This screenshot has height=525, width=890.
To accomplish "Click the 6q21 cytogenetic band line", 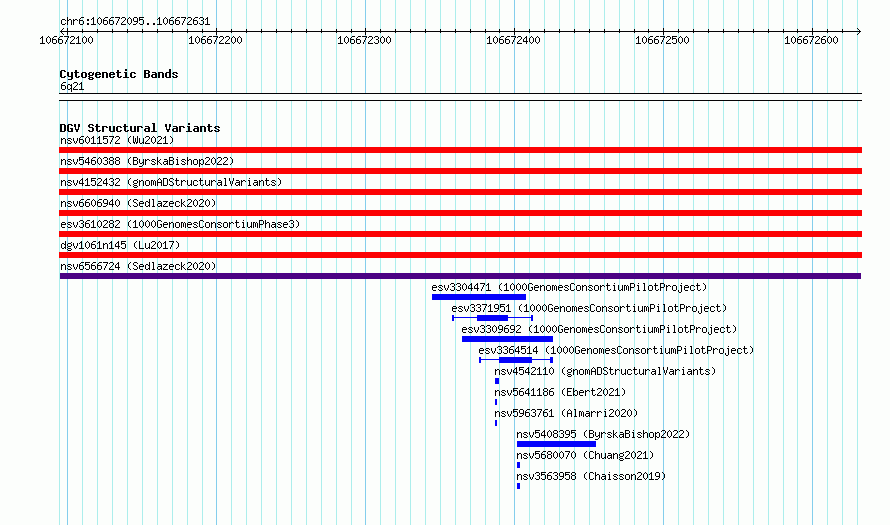I will 460,97.
